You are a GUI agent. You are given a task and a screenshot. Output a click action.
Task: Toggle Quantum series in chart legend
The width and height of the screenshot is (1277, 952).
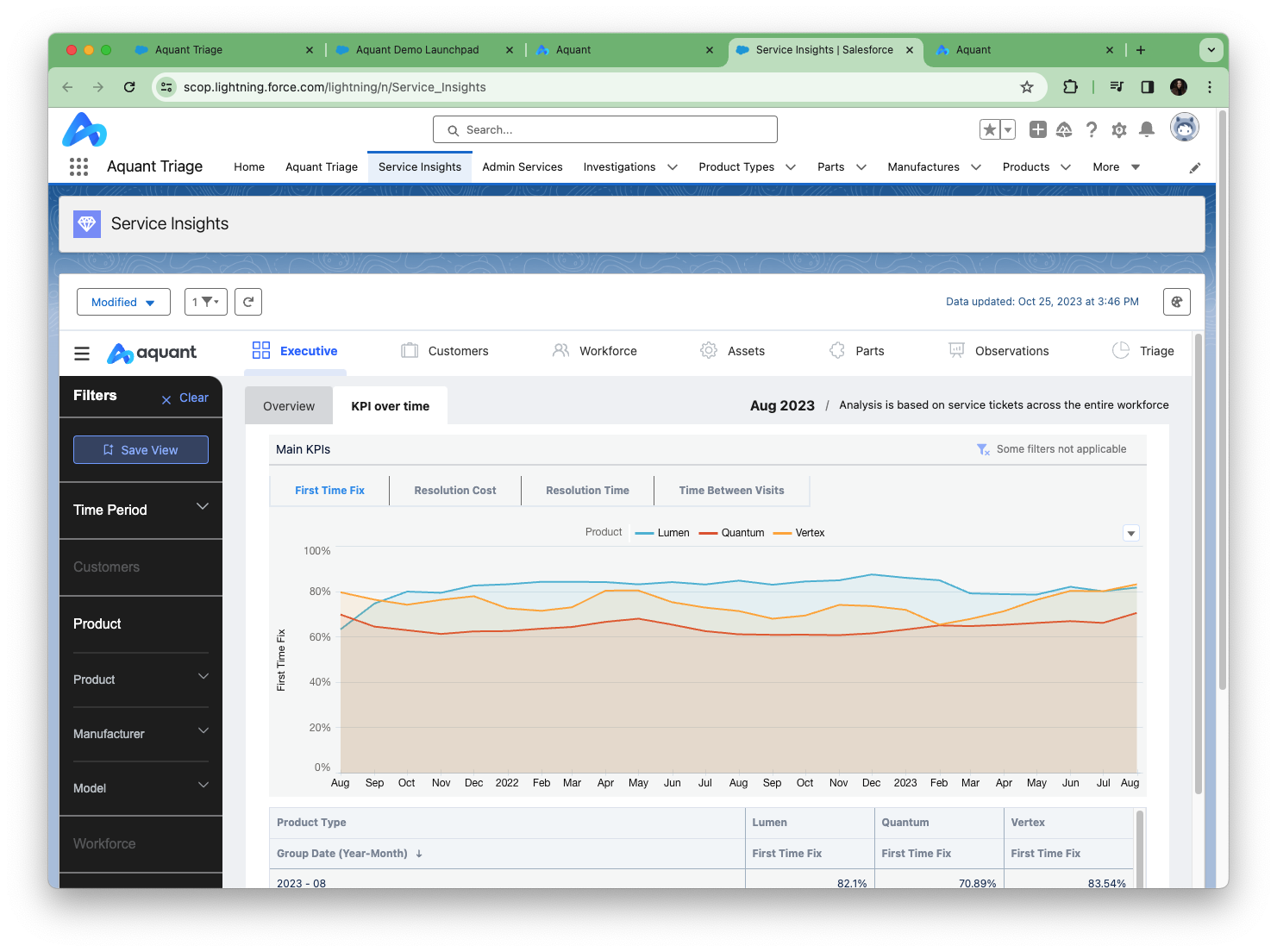click(732, 533)
